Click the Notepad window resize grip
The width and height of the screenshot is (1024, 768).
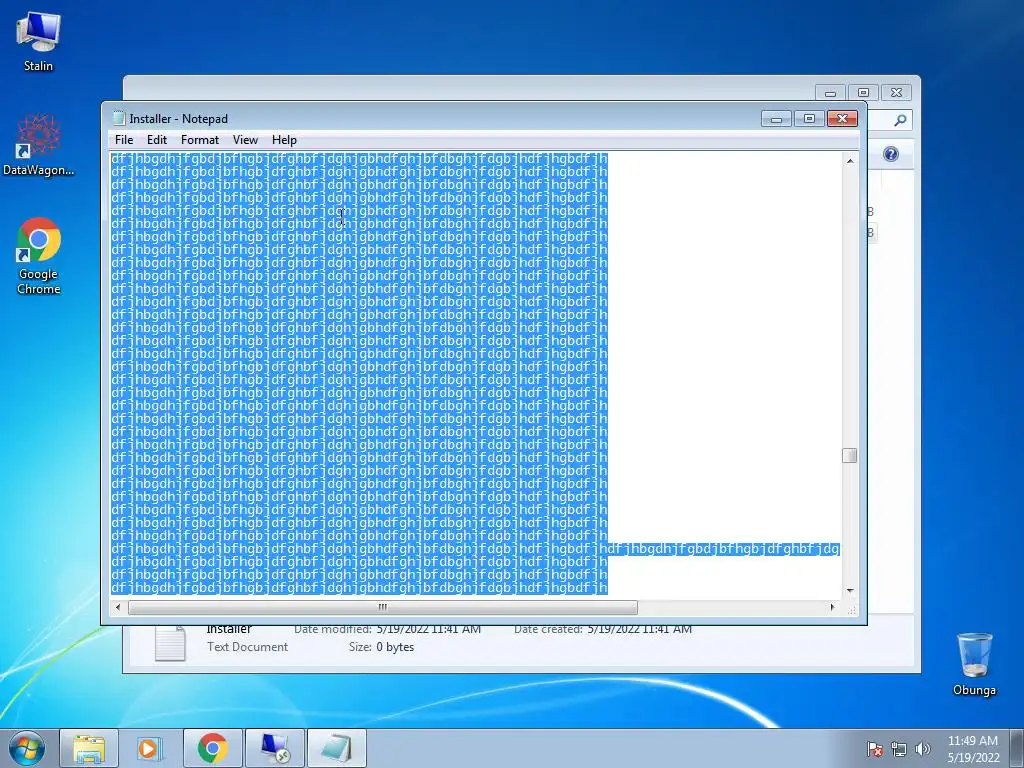pos(851,609)
